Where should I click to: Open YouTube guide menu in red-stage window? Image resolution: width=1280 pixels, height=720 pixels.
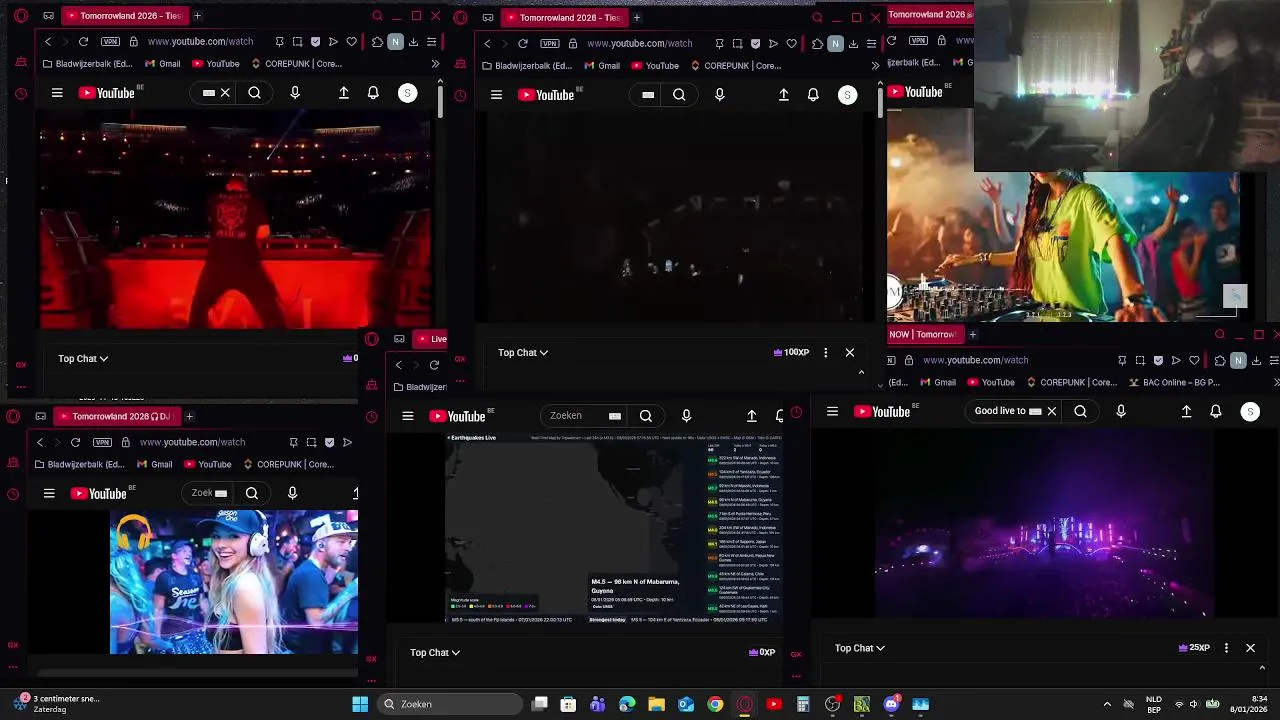(57, 93)
